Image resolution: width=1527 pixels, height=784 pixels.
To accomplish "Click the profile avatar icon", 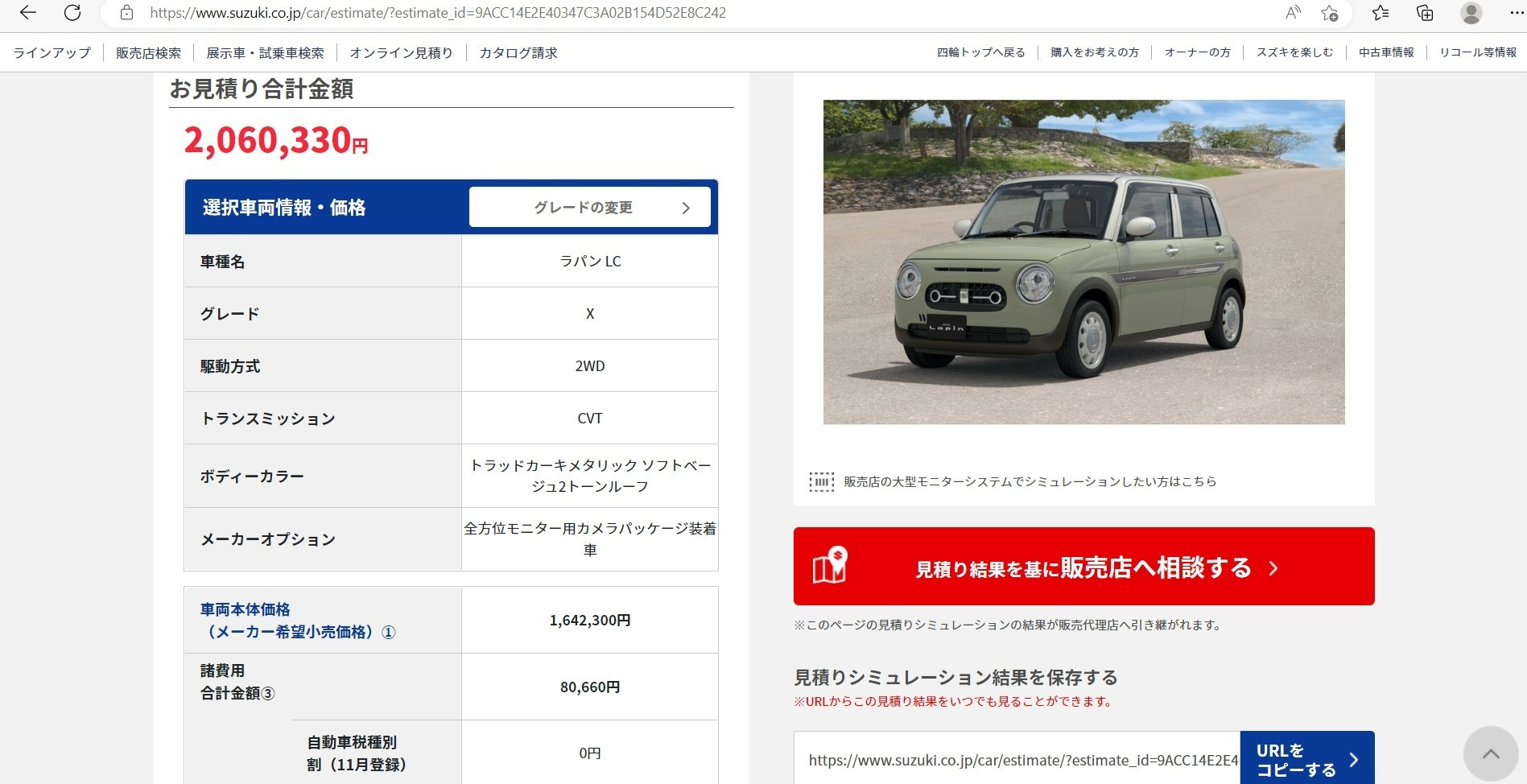I will (x=1471, y=13).
